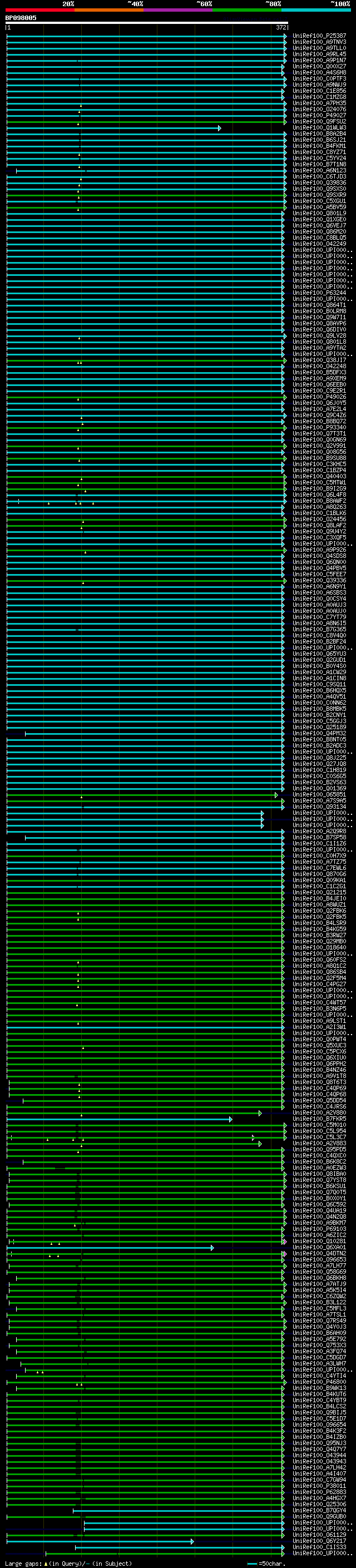The height and width of the screenshot is (1568, 356).
Task: Click the purple ~60% identity legend segment
Action: [179, 11]
